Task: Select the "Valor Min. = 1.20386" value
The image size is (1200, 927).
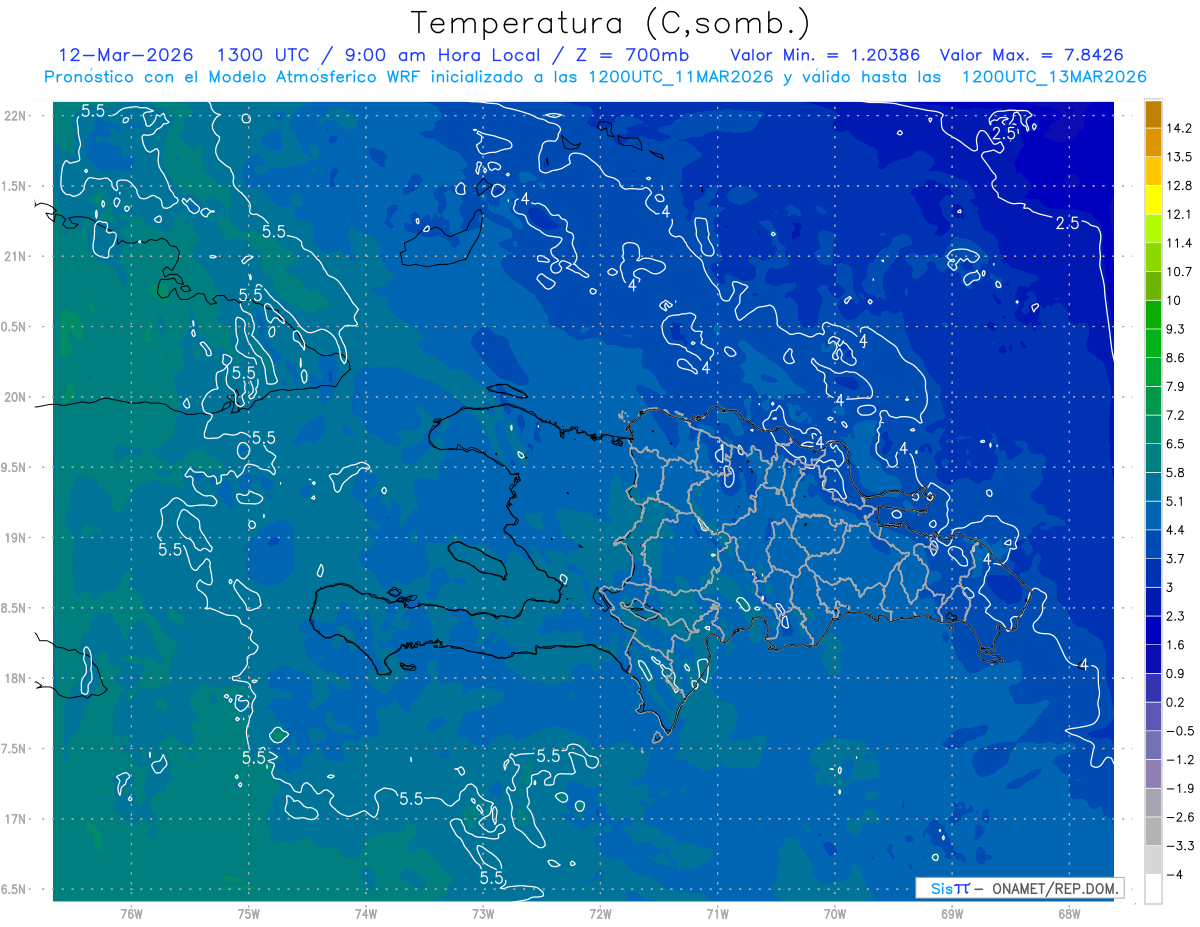Action: pos(825,54)
